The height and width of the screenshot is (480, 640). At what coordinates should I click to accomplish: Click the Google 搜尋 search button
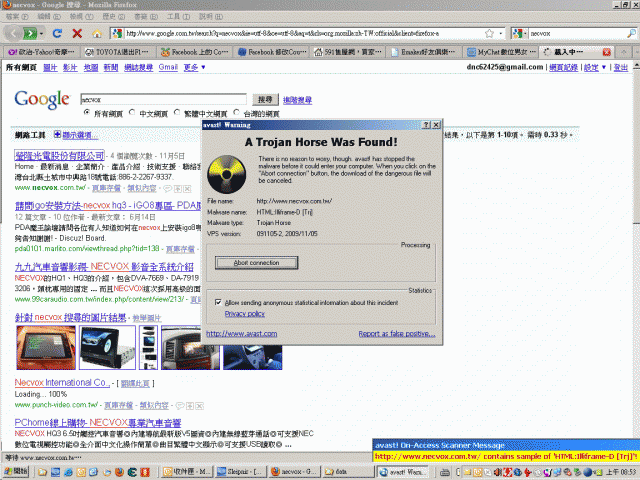pos(265,99)
